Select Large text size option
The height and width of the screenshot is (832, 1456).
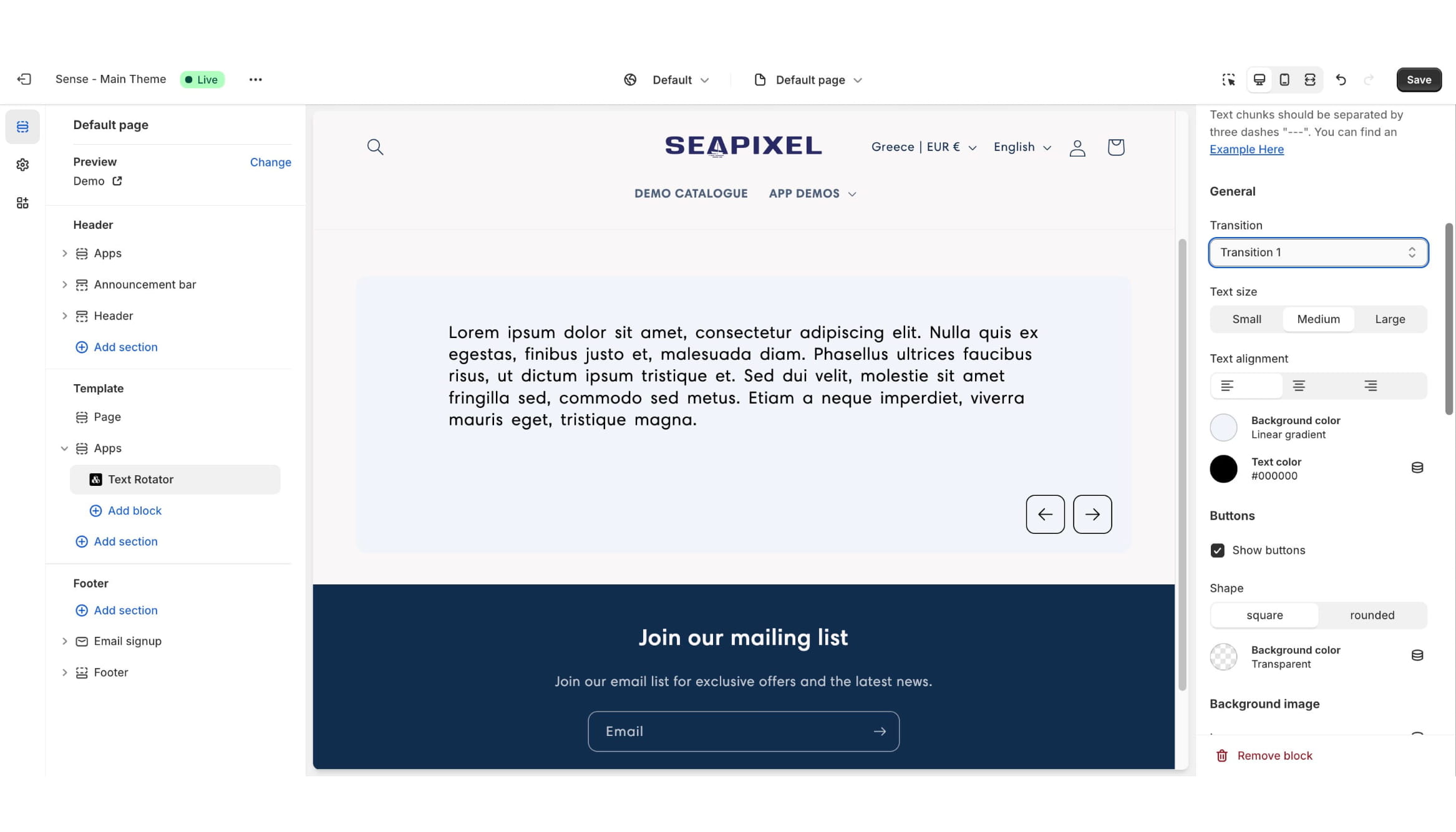pyautogui.click(x=1390, y=319)
